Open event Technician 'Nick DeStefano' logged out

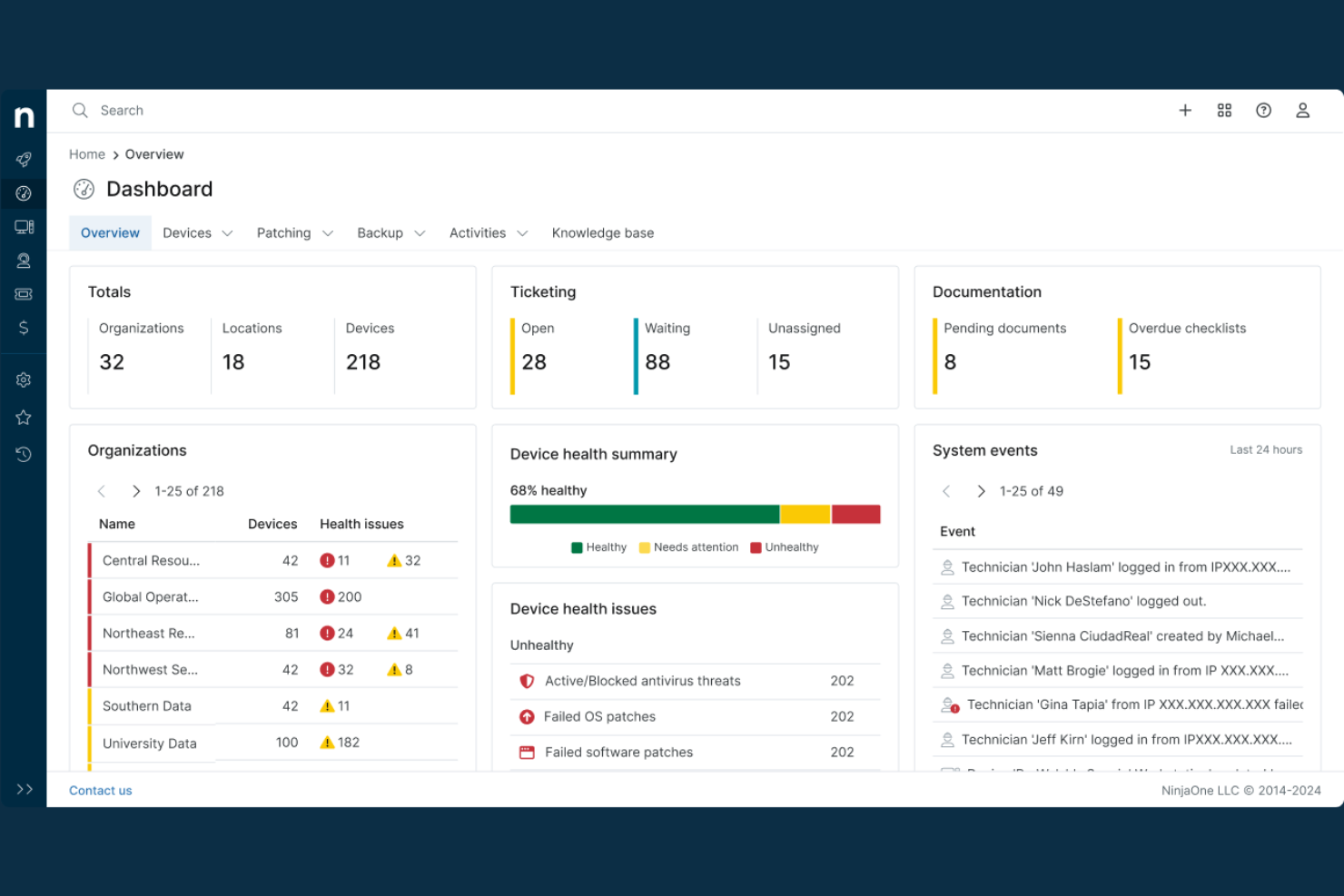coord(1118,601)
